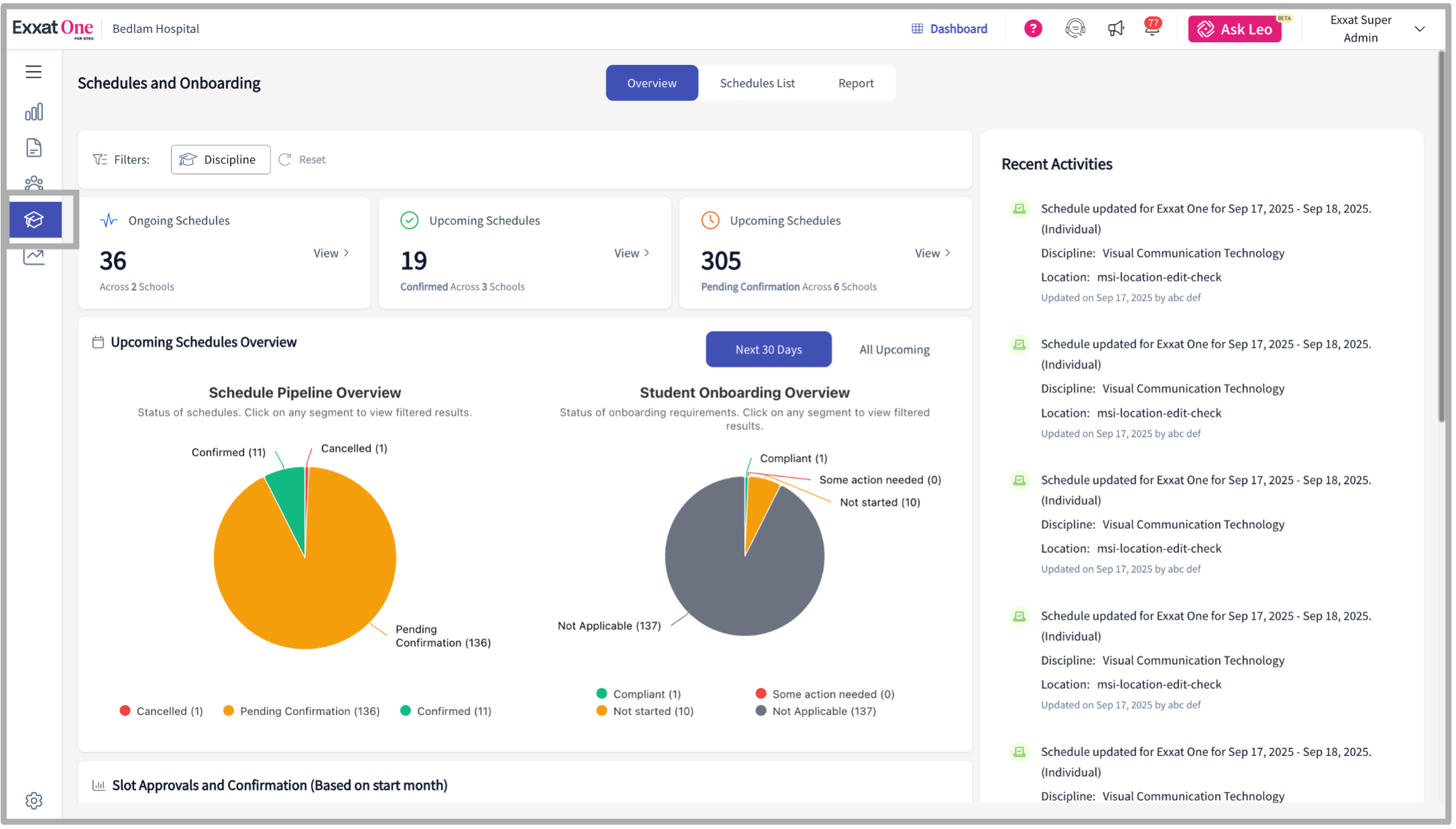Select the graduation cap Schedules icon
This screenshot has height=829, width=1456.
34,219
